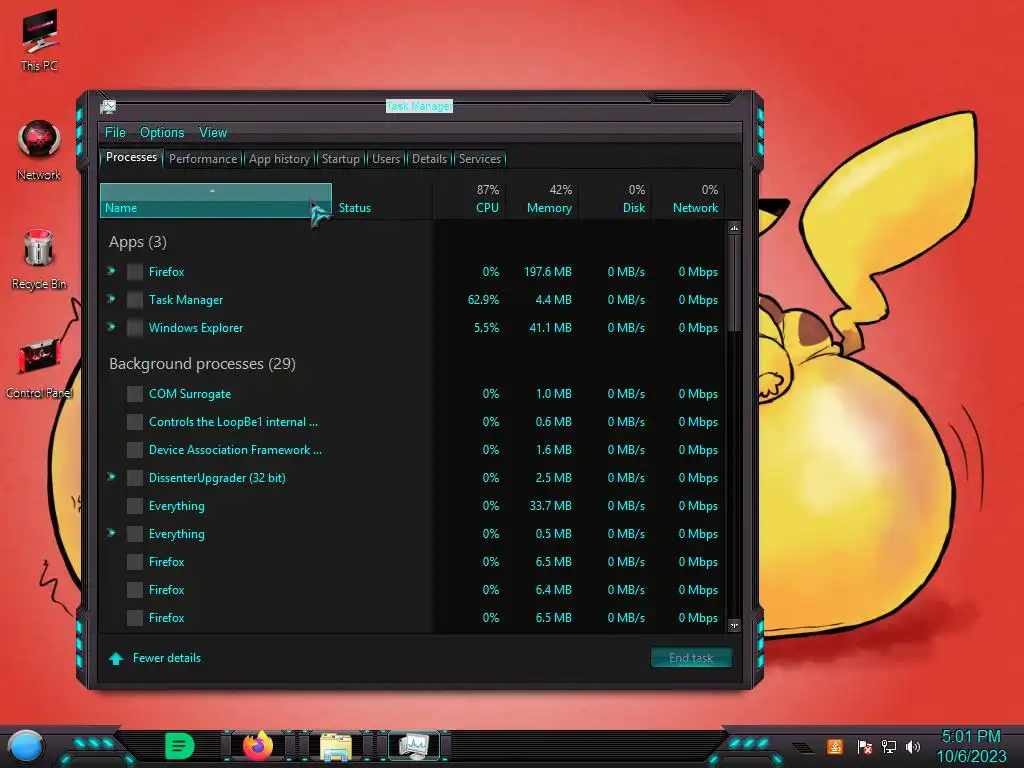The width and height of the screenshot is (1024, 768).
Task: Switch to the Users tab
Action: [x=386, y=159]
